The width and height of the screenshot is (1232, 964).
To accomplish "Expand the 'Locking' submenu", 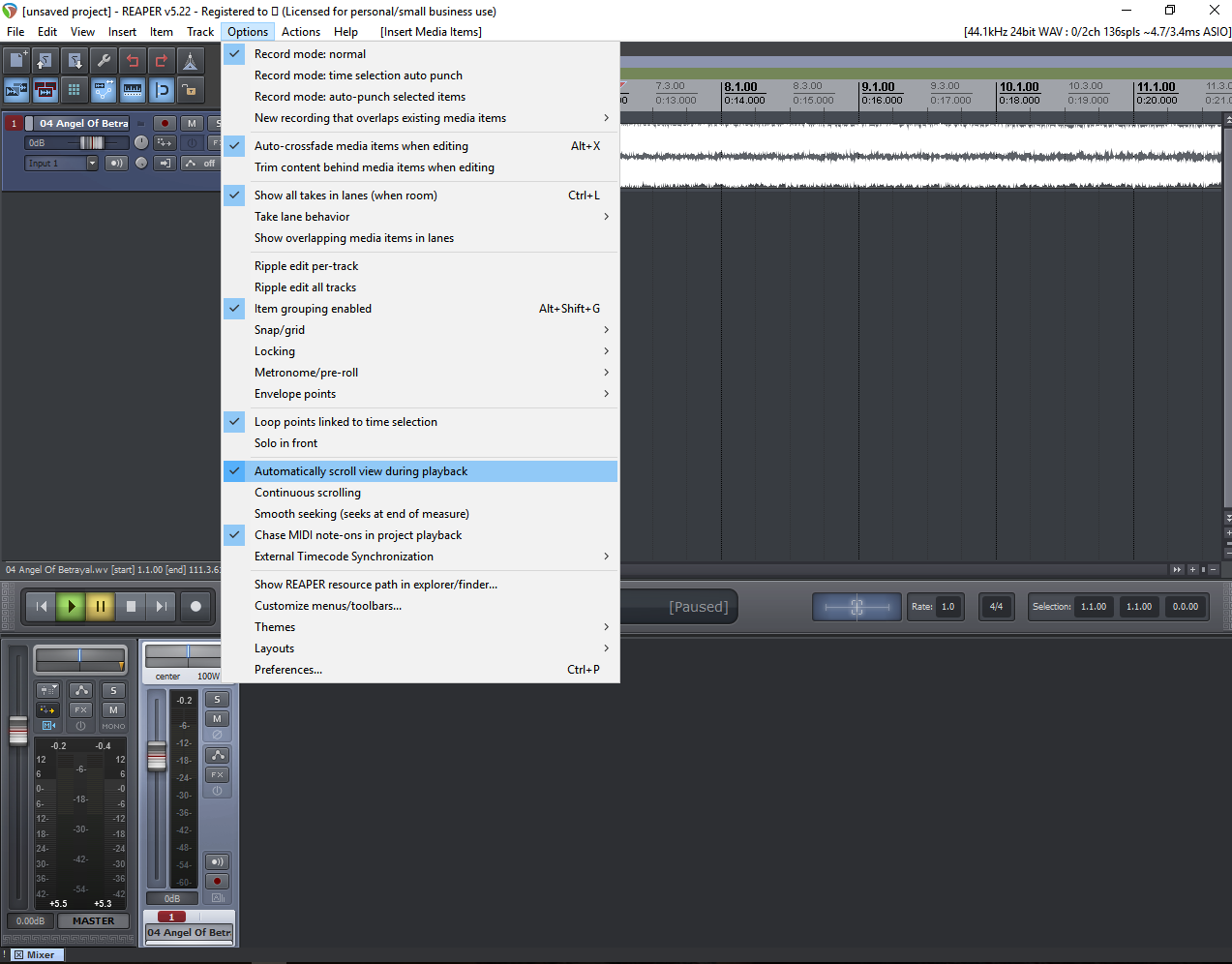I will [x=420, y=351].
